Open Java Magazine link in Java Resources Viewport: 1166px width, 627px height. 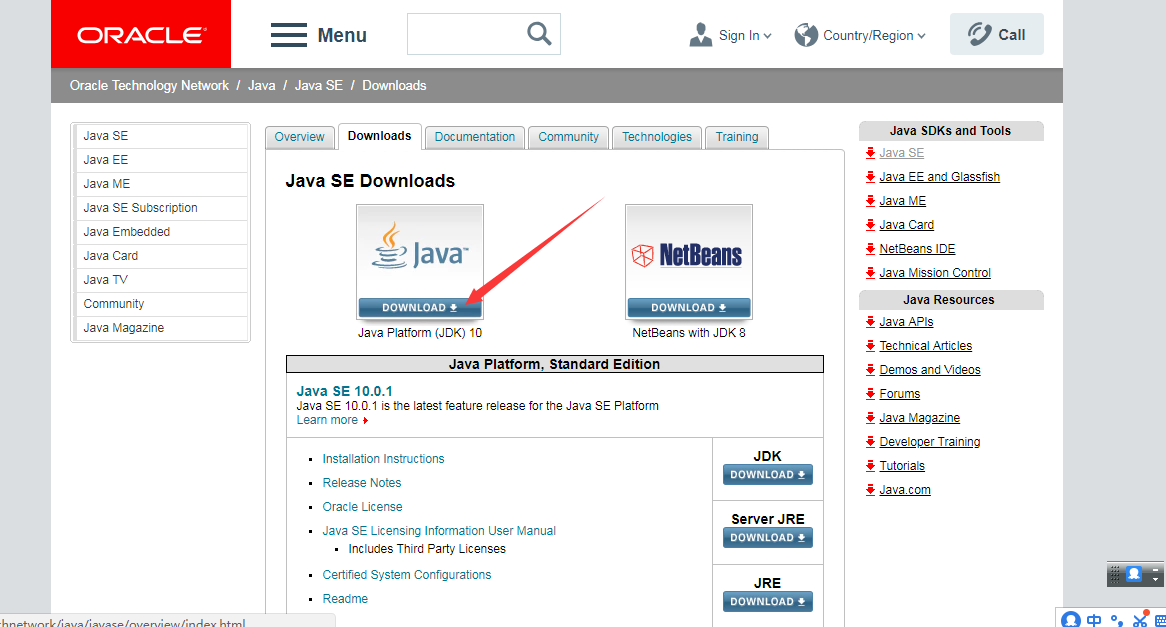[919, 418]
